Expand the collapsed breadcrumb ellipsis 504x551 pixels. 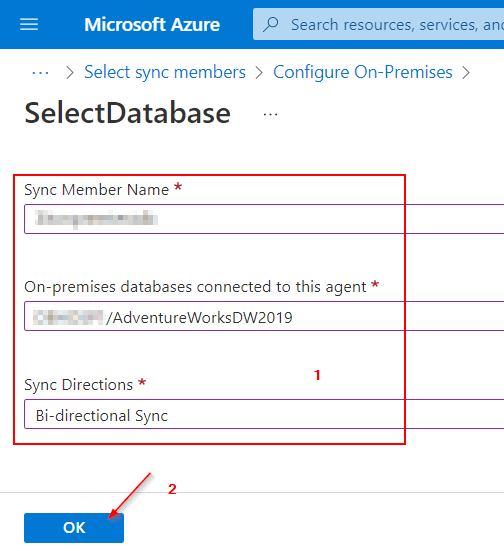[40, 73]
